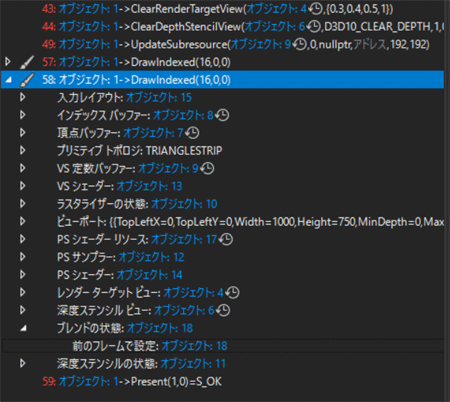This screenshot has width=450, height=402.
Task: Expand the 入力レイアウト row
Action: pyautogui.click(x=23, y=97)
